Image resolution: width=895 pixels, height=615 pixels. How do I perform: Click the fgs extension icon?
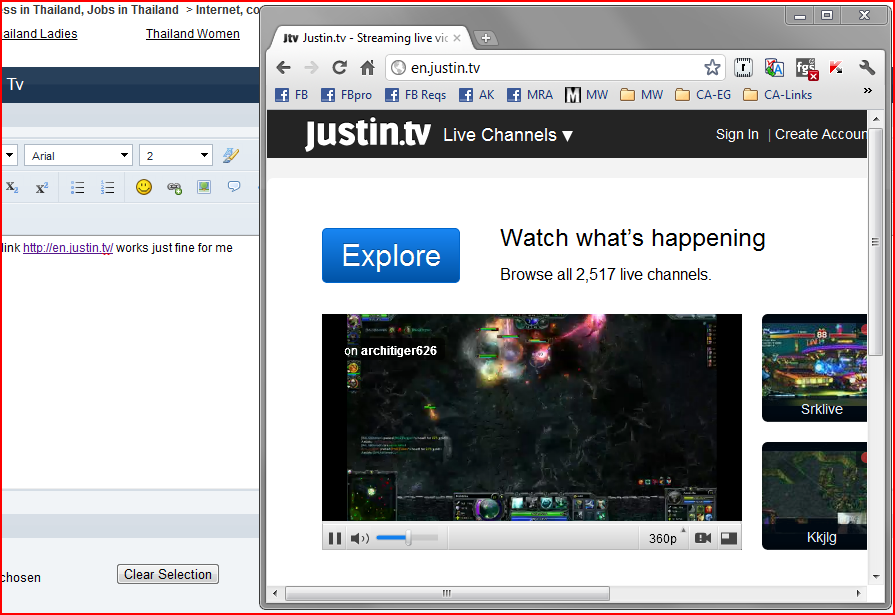[806, 69]
